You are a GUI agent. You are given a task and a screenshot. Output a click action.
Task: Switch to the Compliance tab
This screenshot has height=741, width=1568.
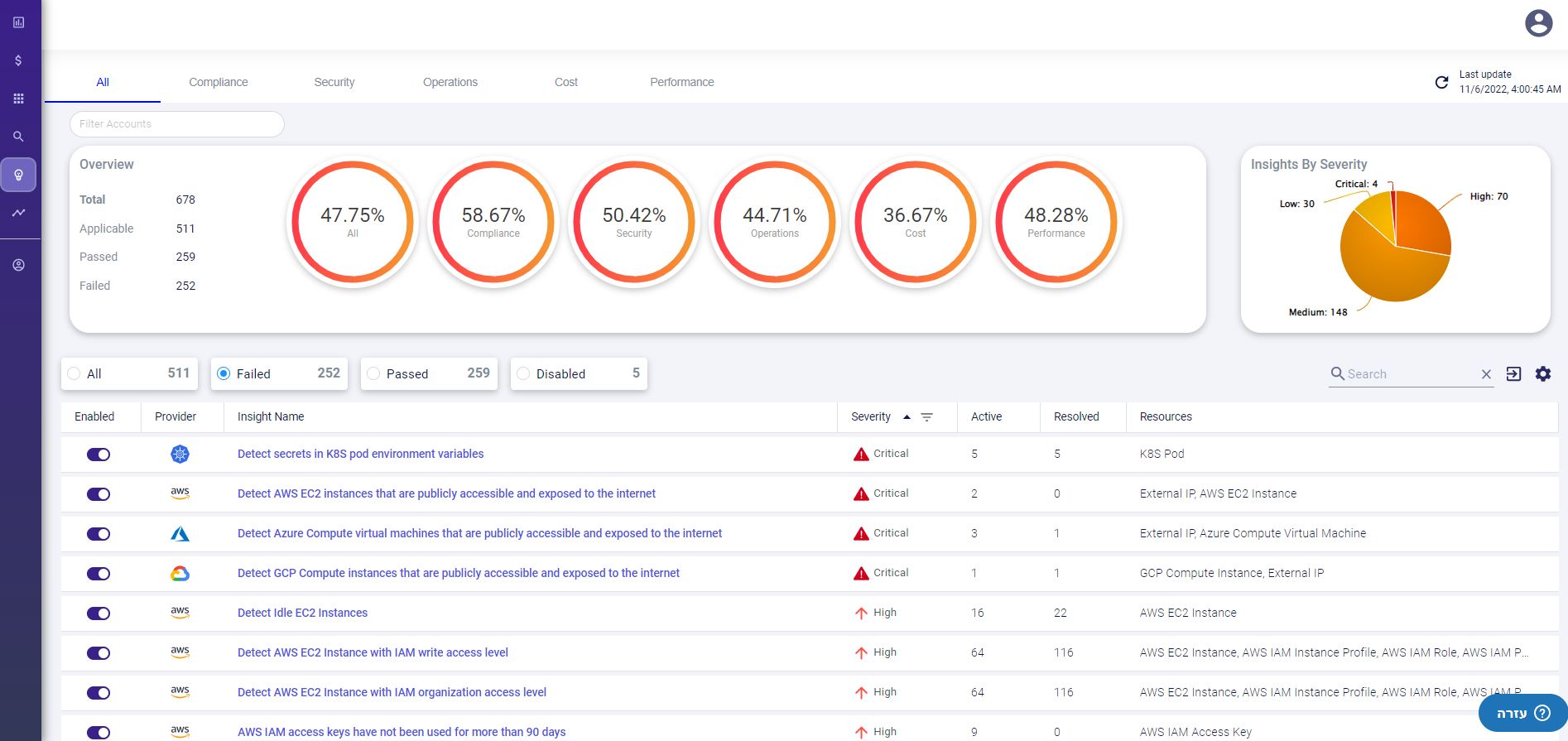click(x=219, y=82)
